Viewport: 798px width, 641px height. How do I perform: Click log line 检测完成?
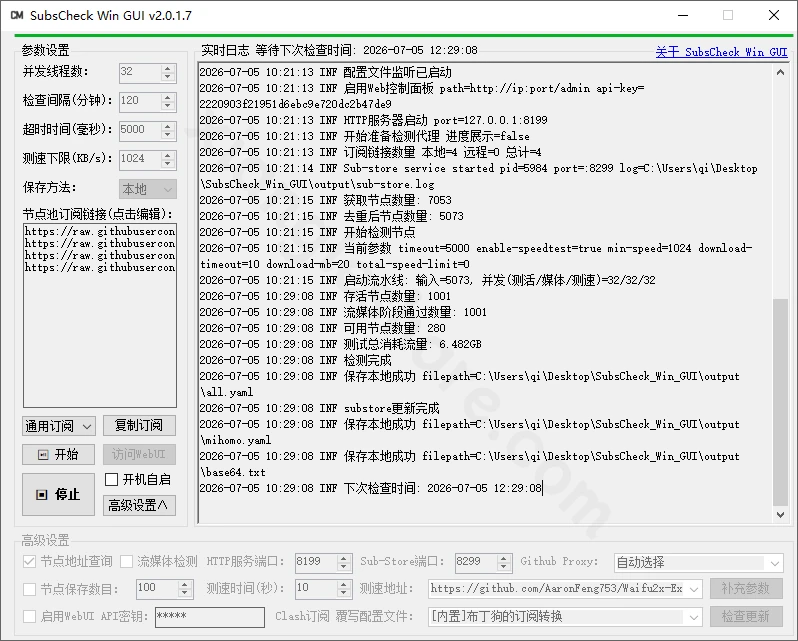tap(295, 360)
